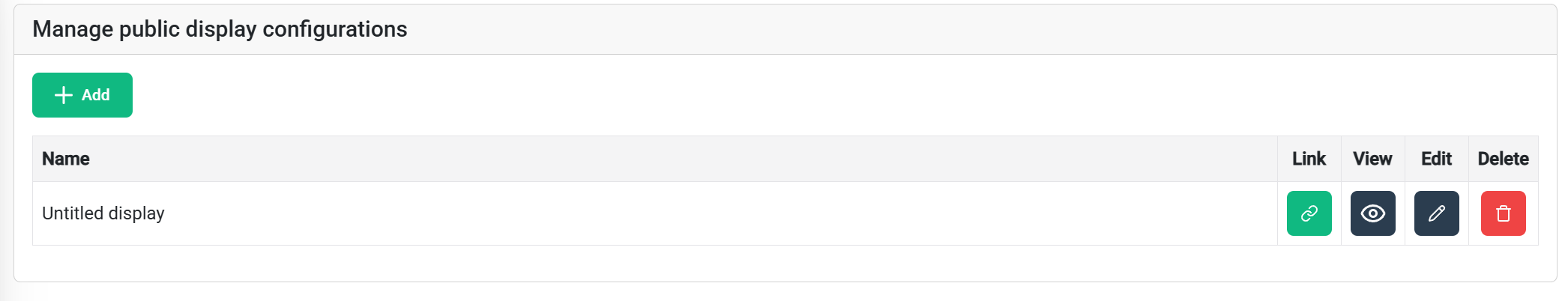Click the green Add button
This screenshot has width=1568, height=301.
click(82, 95)
